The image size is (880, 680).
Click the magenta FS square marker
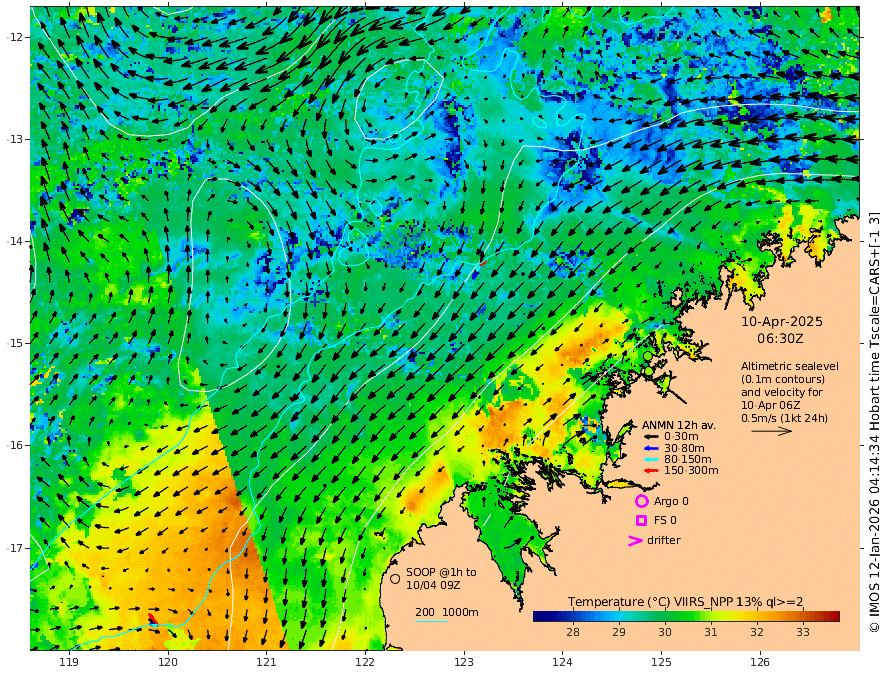pyautogui.click(x=641, y=520)
